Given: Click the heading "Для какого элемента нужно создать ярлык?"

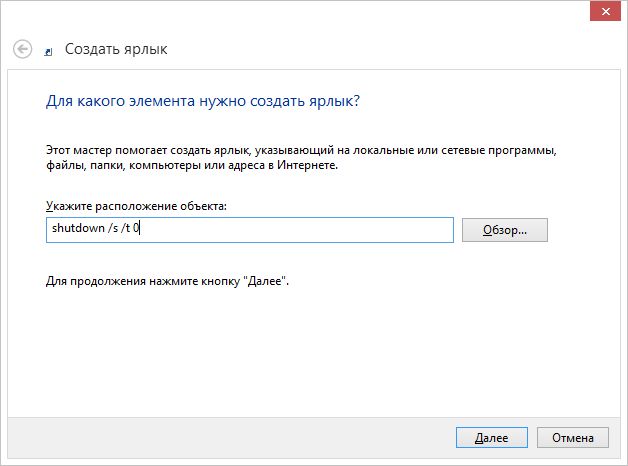Looking at the screenshot, I should coord(203,101).
